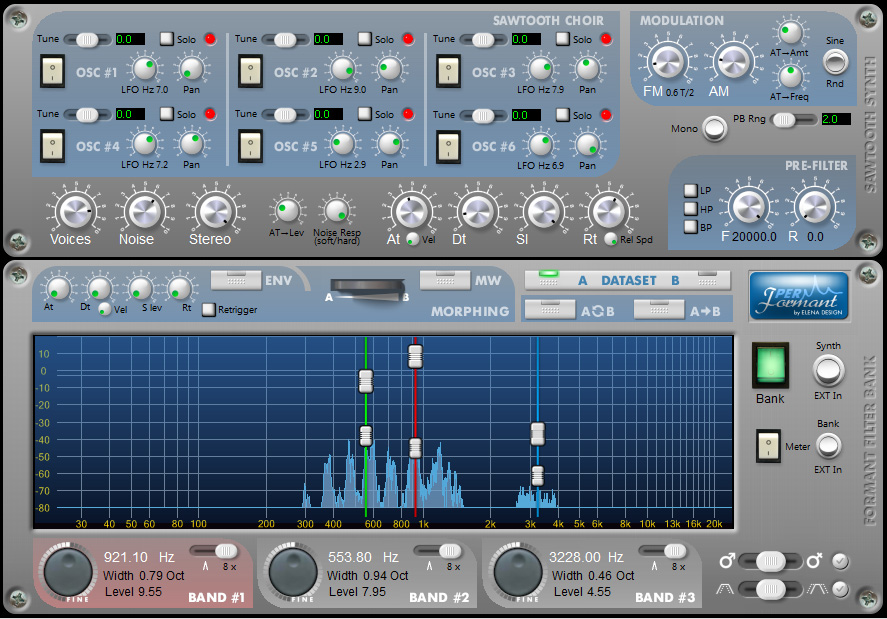Click the male/female gender slider
Viewport: 887px width, 619px height.
point(770,561)
